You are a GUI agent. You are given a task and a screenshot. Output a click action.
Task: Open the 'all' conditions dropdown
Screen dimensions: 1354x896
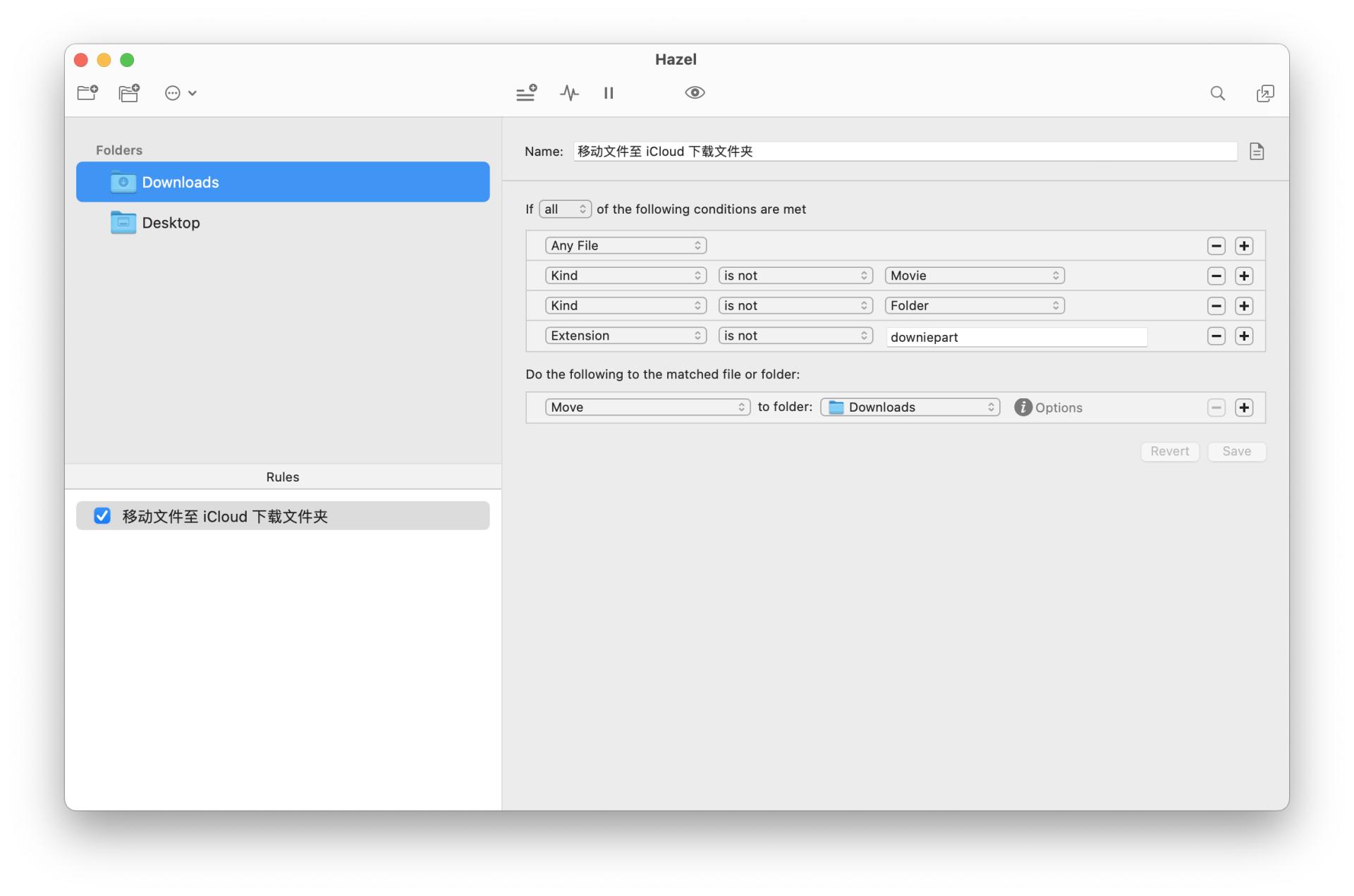pyautogui.click(x=565, y=209)
